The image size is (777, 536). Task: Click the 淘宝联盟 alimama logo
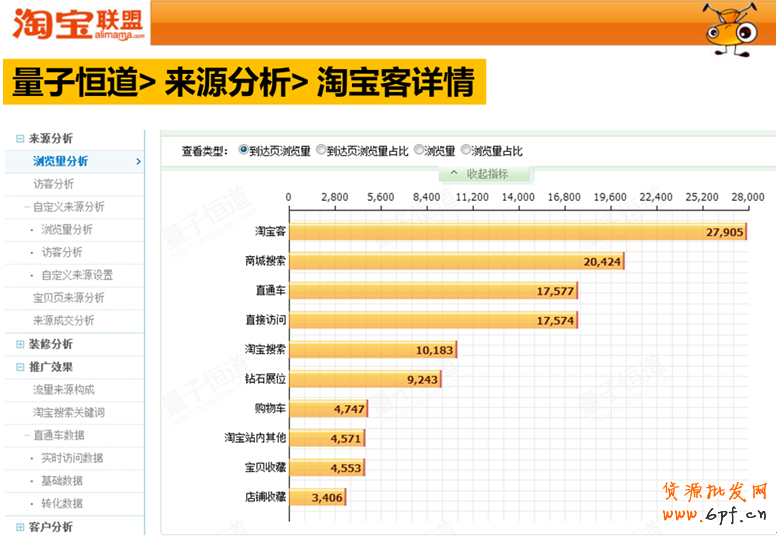click(78, 24)
